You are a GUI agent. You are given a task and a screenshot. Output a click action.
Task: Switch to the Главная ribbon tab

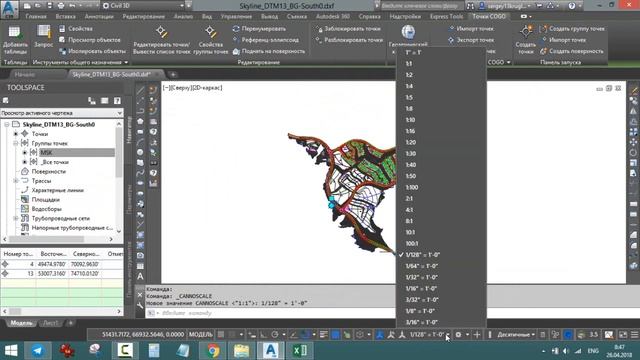click(36, 17)
